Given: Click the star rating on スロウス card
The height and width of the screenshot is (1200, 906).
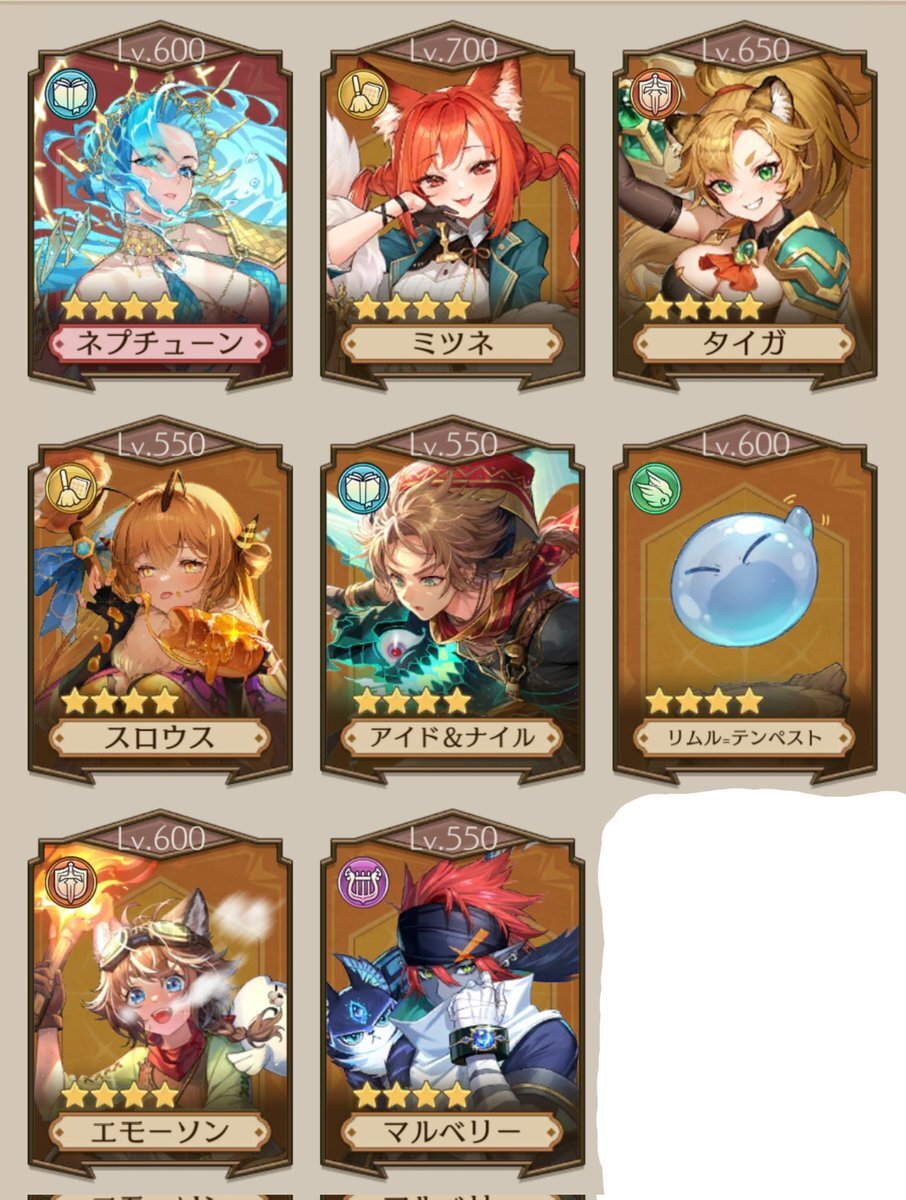Looking at the screenshot, I should [x=120, y=701].
